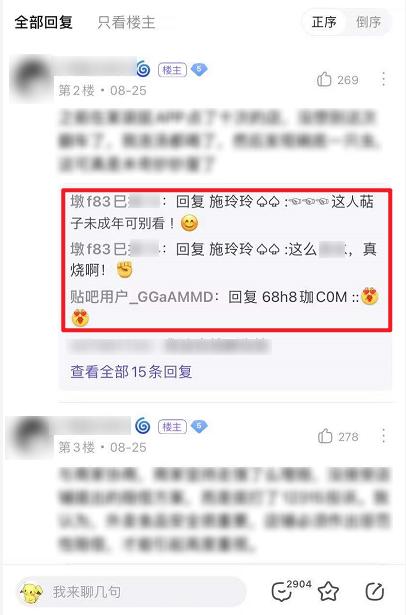
Task: Open the comments icon showing 2904
Action: (x=291, y=590)
